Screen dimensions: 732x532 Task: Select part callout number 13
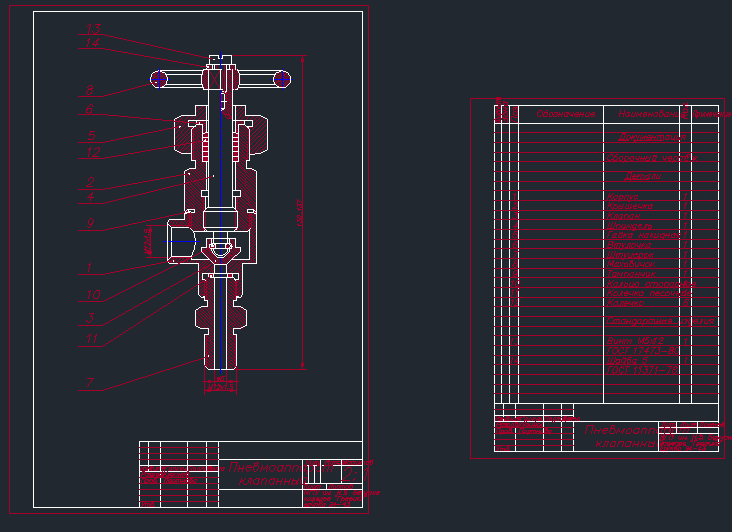93,29
